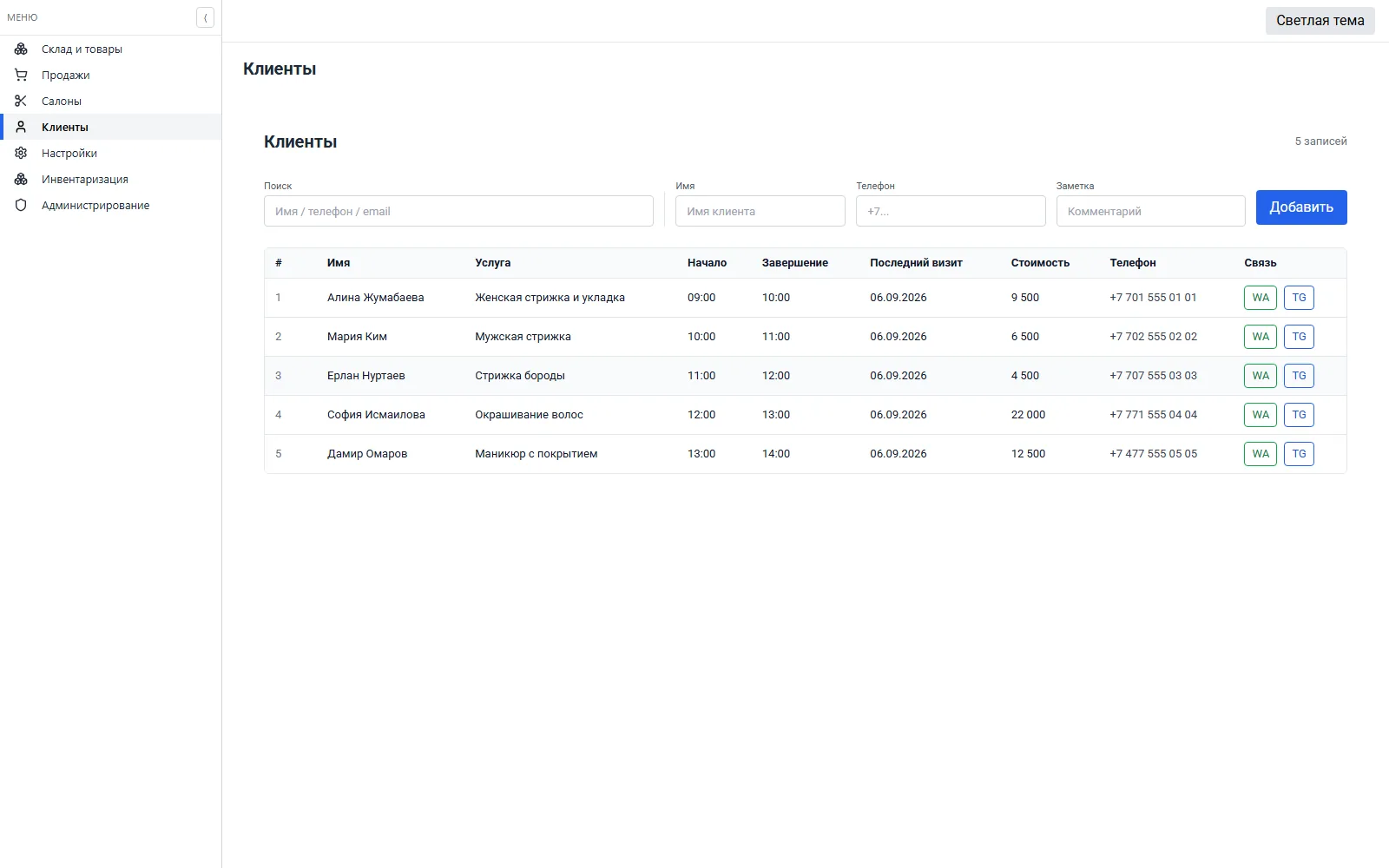Image resolution: width=1389 pixels, height=868 pixels.
Task: Click the Комментарий note field
Action: click(1151, 211)
